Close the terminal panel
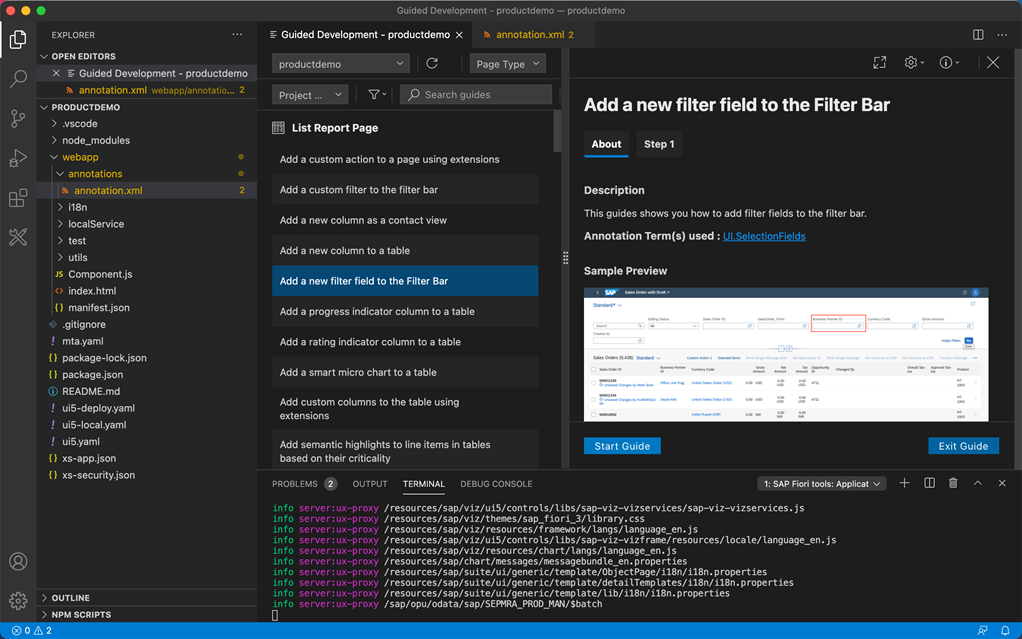Screen dimensions: 1022x639 coord(1002,483)
